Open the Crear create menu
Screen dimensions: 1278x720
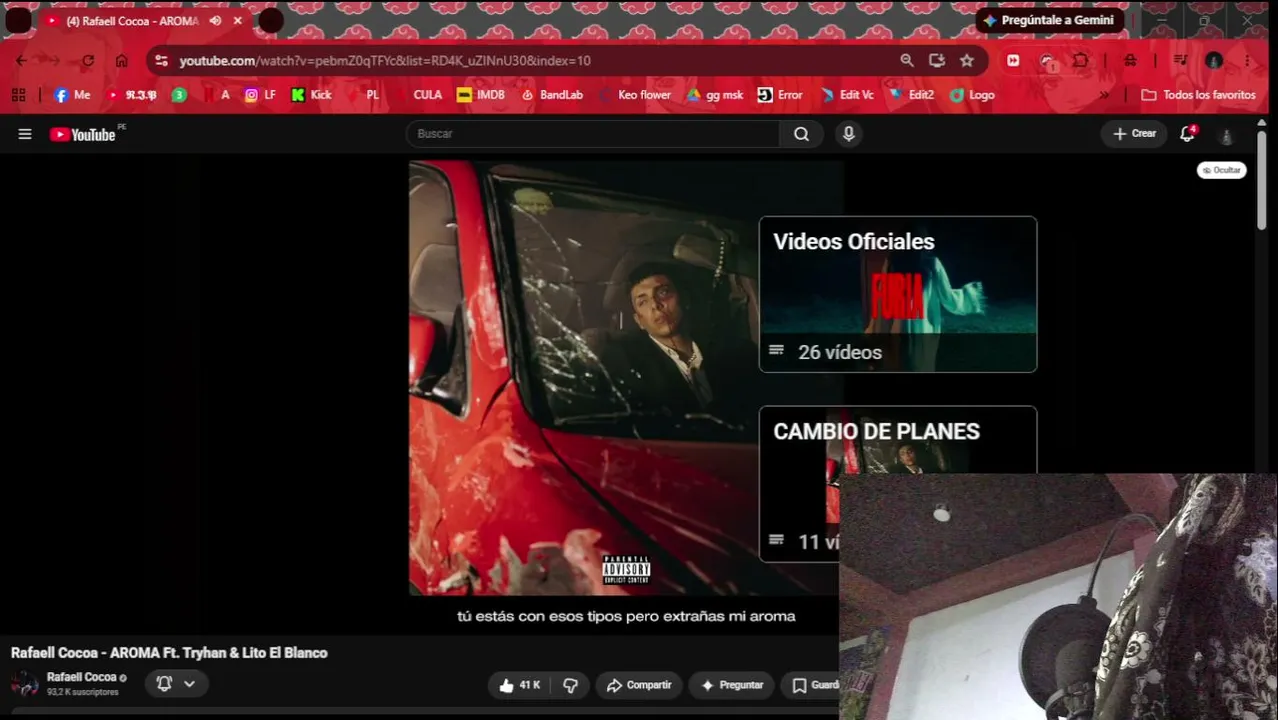pos(1134,134)
